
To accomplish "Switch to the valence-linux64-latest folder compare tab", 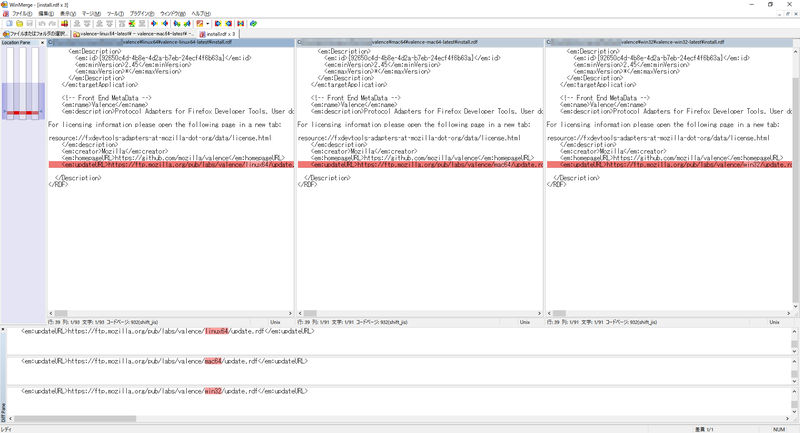I will tap(133, 34).
